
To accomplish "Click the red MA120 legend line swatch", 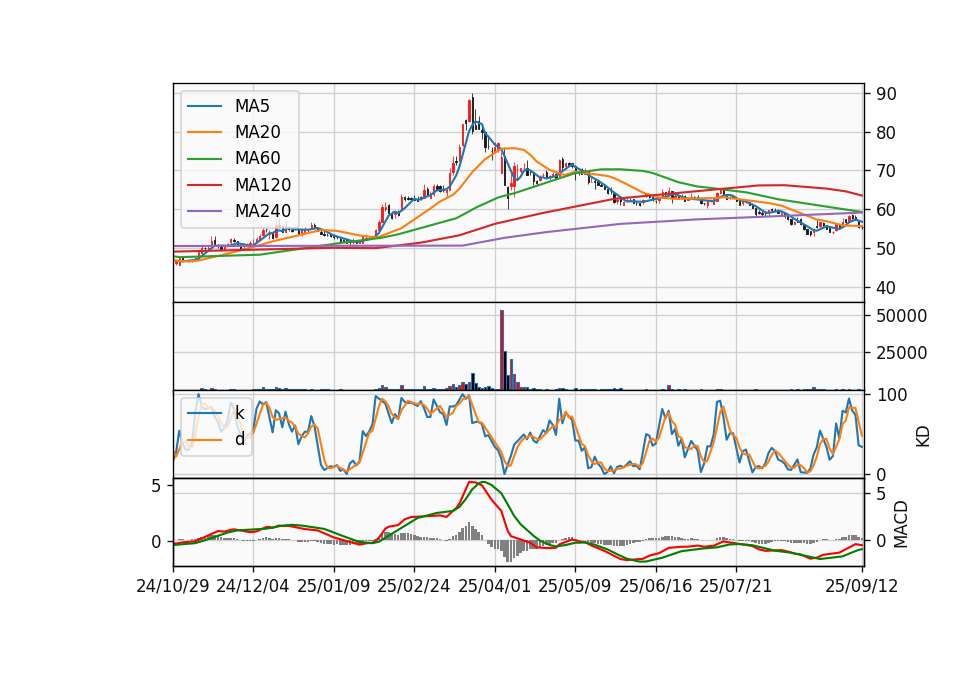I will point(204,185).
